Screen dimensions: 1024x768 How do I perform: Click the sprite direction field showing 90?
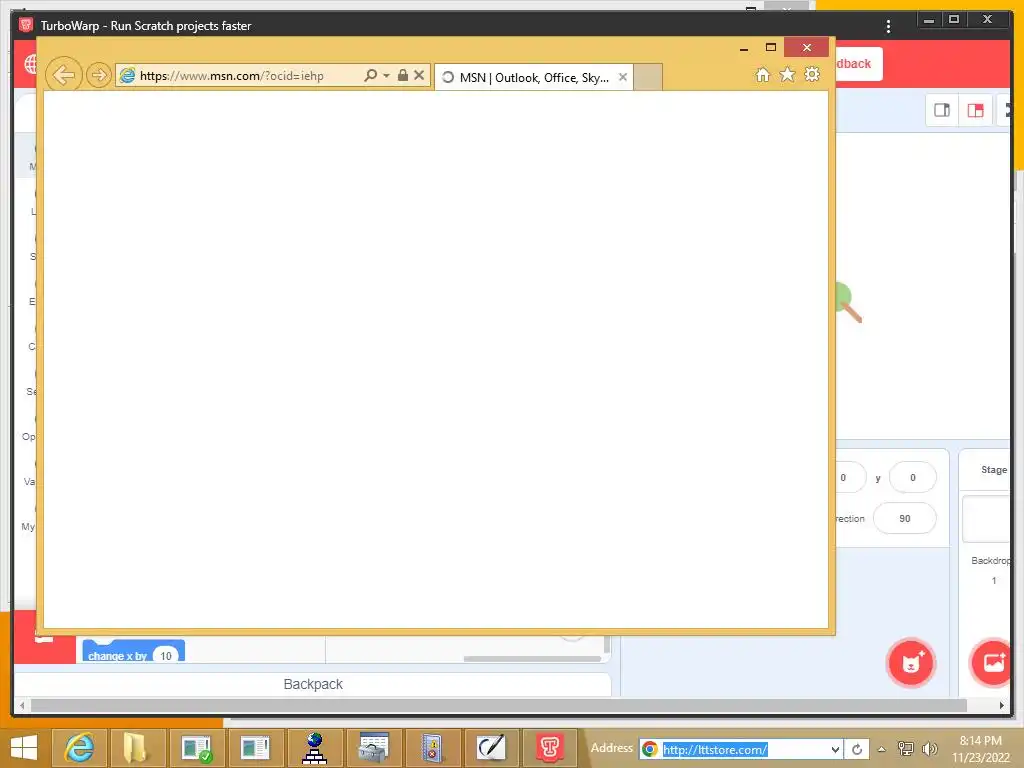tap(904, 519)
